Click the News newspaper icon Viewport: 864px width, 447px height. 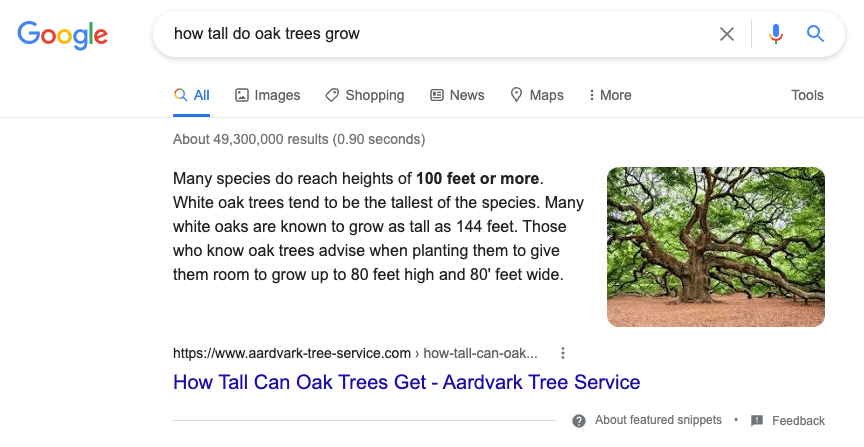click(436, 95)
